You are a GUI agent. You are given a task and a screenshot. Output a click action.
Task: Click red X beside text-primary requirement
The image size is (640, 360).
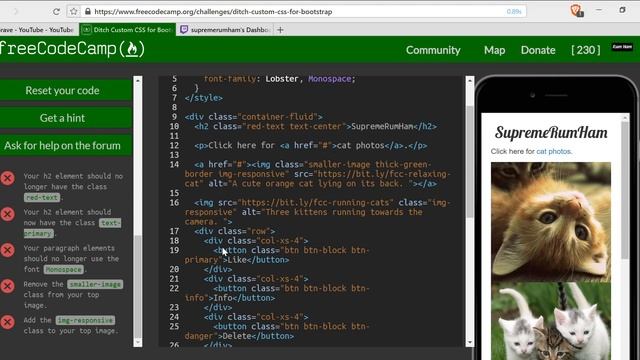click(8, 214)
